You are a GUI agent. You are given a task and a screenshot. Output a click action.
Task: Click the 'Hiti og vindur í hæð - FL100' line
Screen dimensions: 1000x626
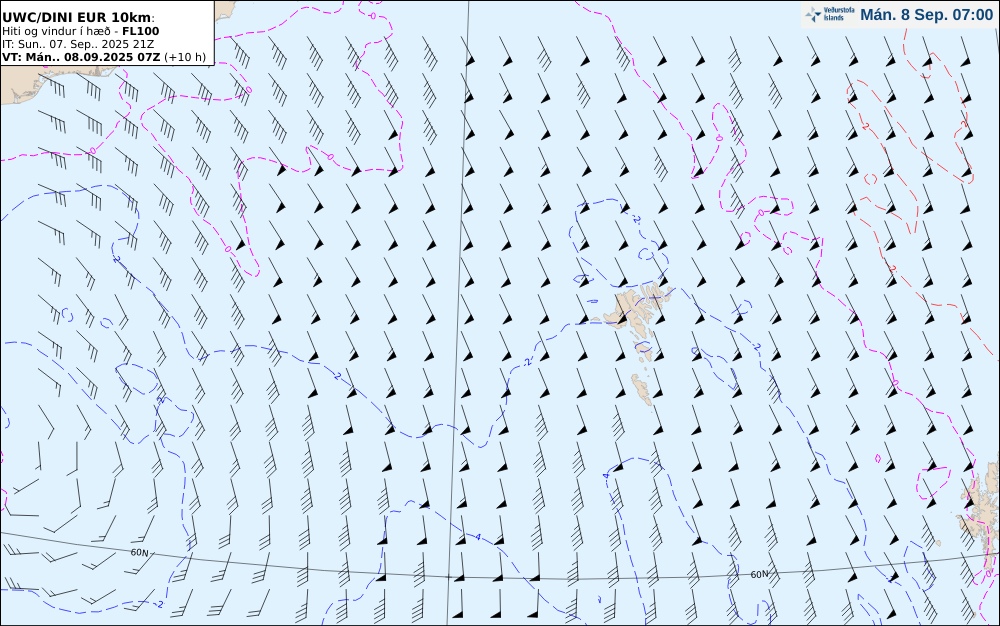80,31
